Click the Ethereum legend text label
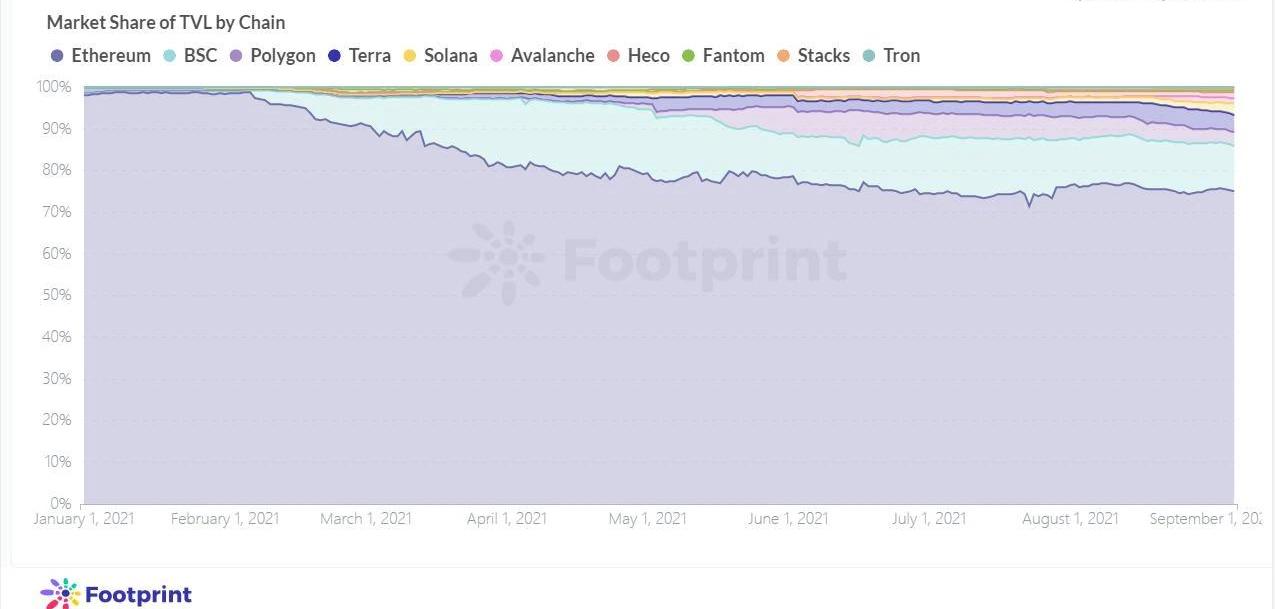The height and width of the screenshot is (609, 1275). pyautogui.click(x=111, y=56)
